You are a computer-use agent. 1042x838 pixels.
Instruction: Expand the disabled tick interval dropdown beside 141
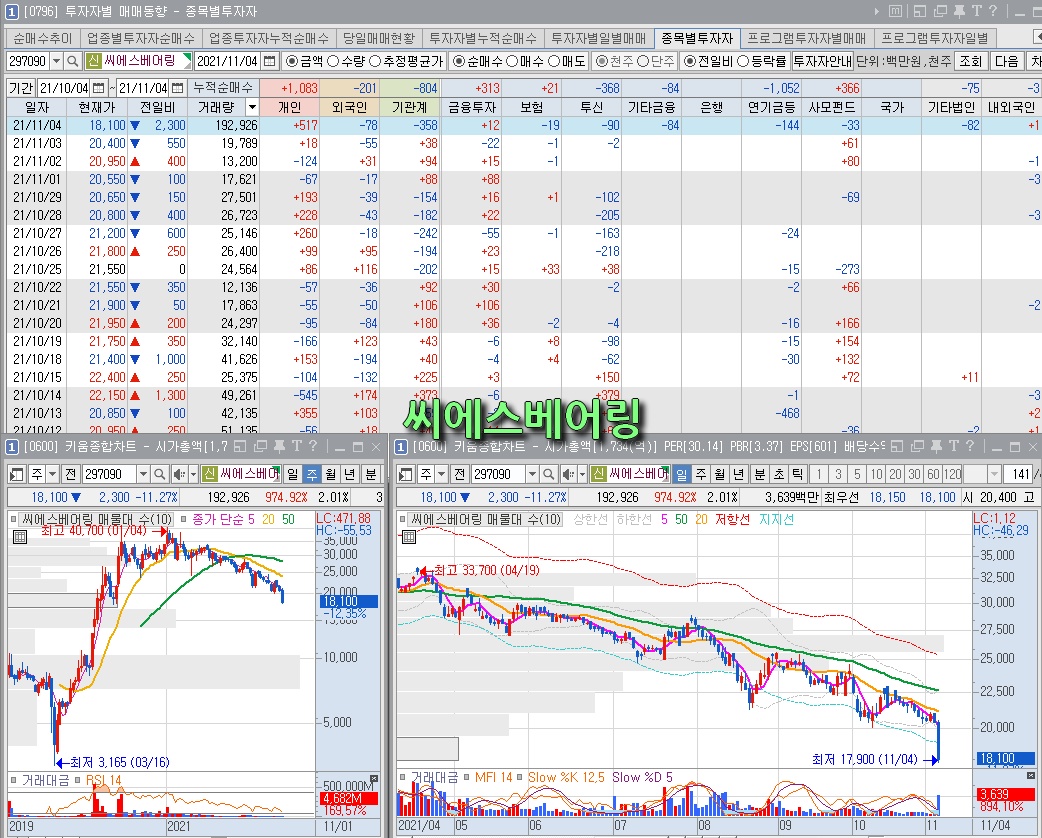994,474
